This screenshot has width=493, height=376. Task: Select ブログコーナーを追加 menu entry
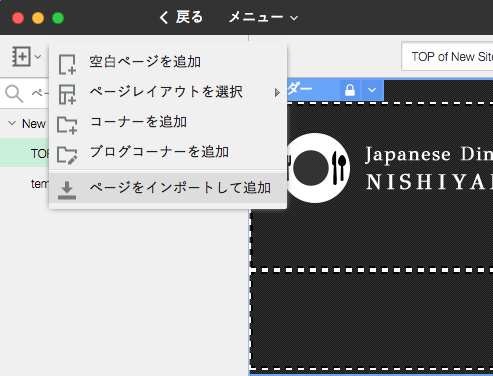[168, 152]
